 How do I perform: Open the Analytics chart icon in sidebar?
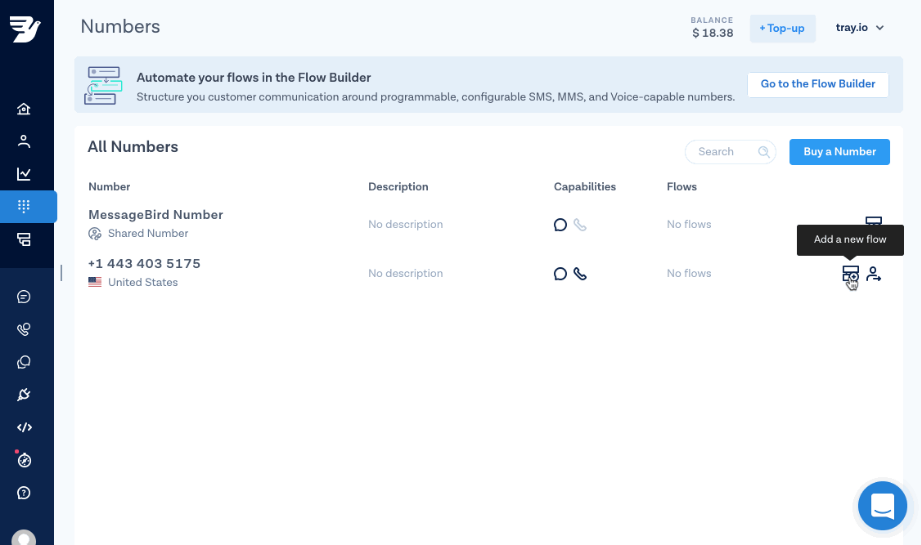[x=24, y=174]
